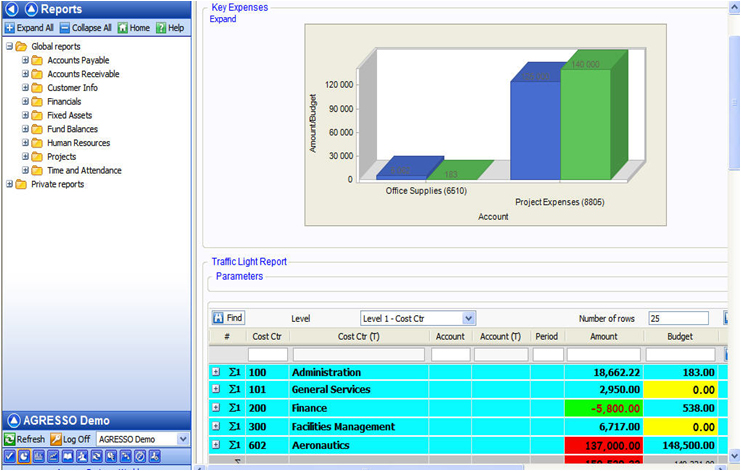This screenshot has height=471, width=741.
Task: Expand the Fund Balances folder node
Action: coord(25,129)
